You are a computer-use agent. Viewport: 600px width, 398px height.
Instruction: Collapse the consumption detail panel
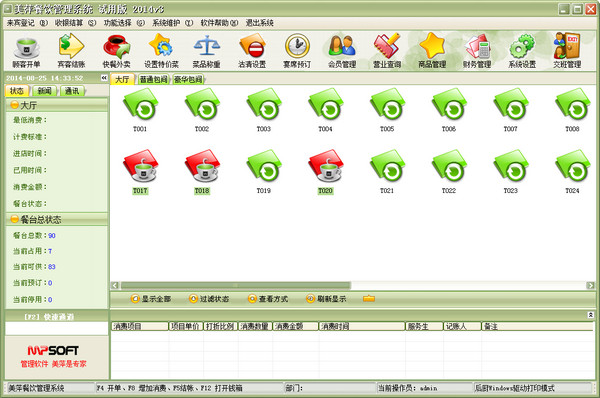pos(590,315)
